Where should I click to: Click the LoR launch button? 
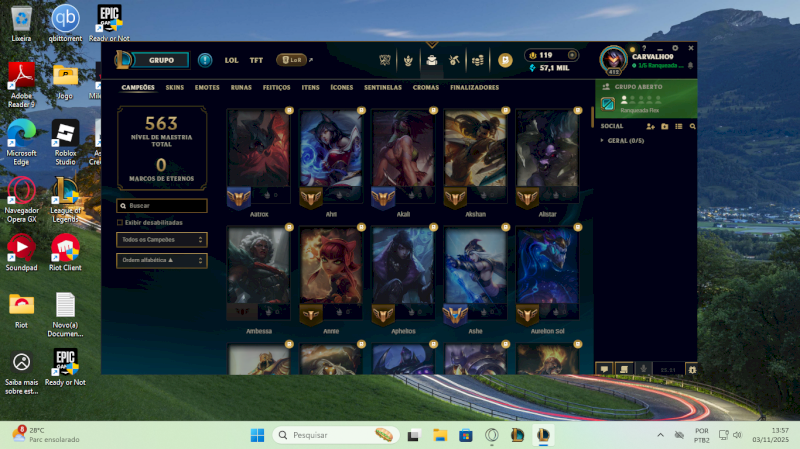coord(292,60)
